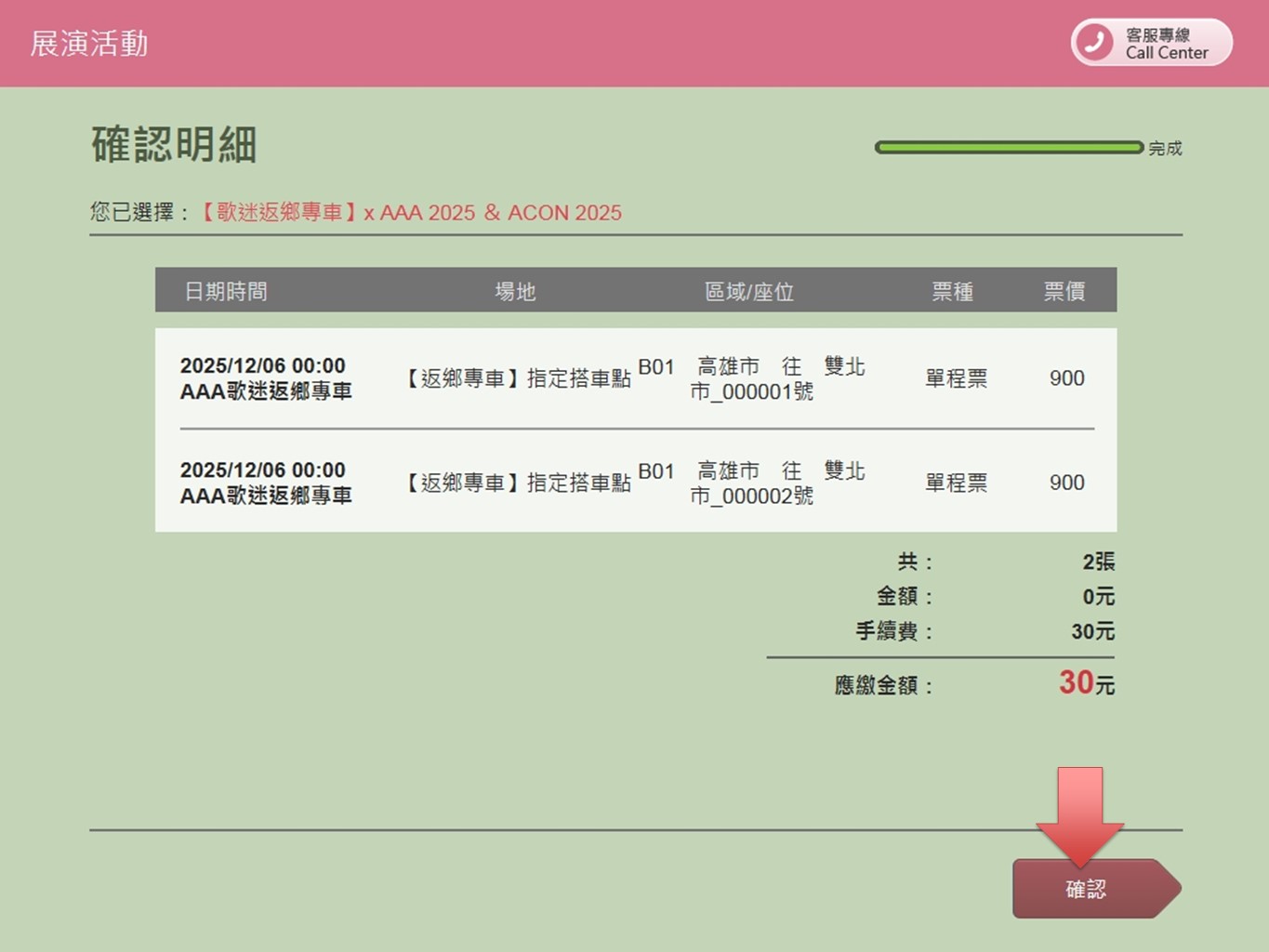Click the first row's 單程票 ticket type
Image resolution: width=1269 pixels, height=952 pixels.
point(956,378)
